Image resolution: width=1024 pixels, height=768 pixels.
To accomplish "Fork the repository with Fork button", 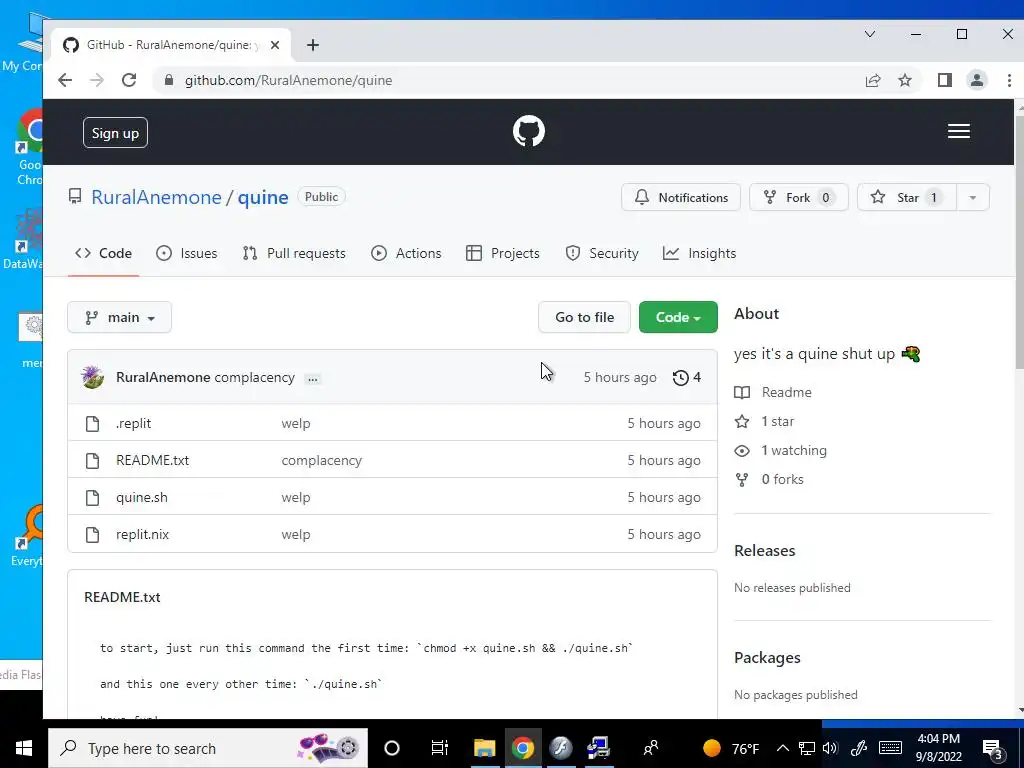I will click(798, 198).
